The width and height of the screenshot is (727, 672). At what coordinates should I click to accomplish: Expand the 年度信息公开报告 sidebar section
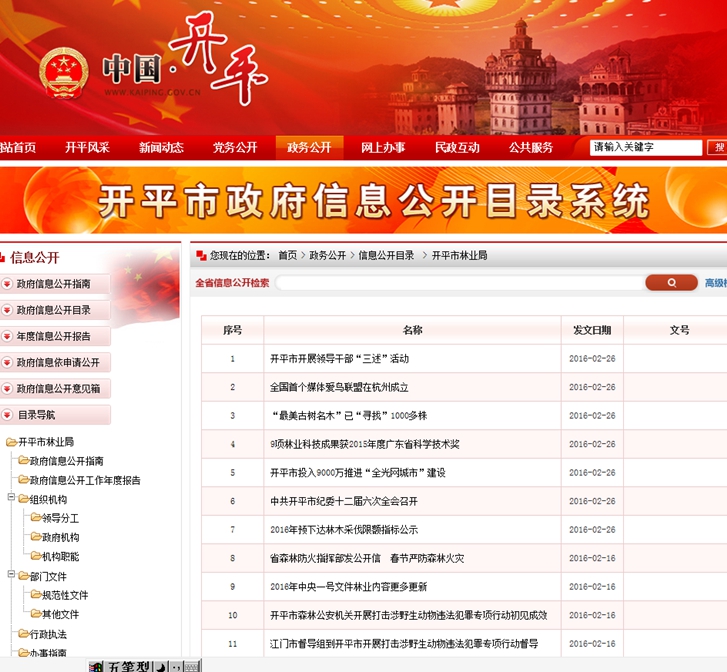pyautogui.click(x=8, y=336)
